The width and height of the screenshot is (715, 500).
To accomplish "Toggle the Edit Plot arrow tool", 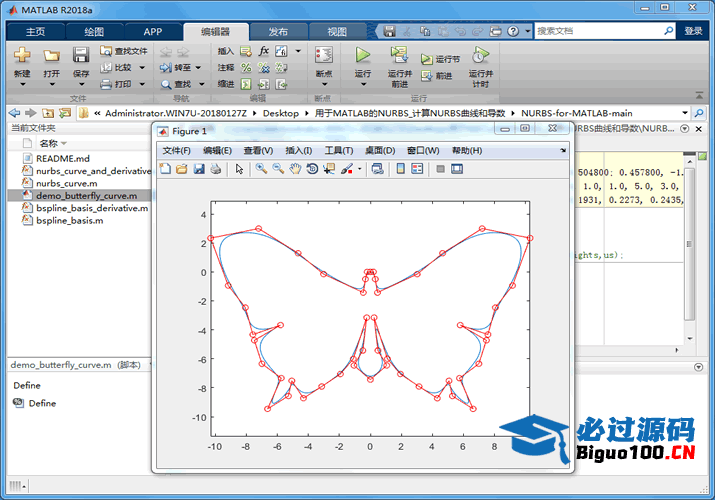I will pyautogui.click(x=240, y=169).
